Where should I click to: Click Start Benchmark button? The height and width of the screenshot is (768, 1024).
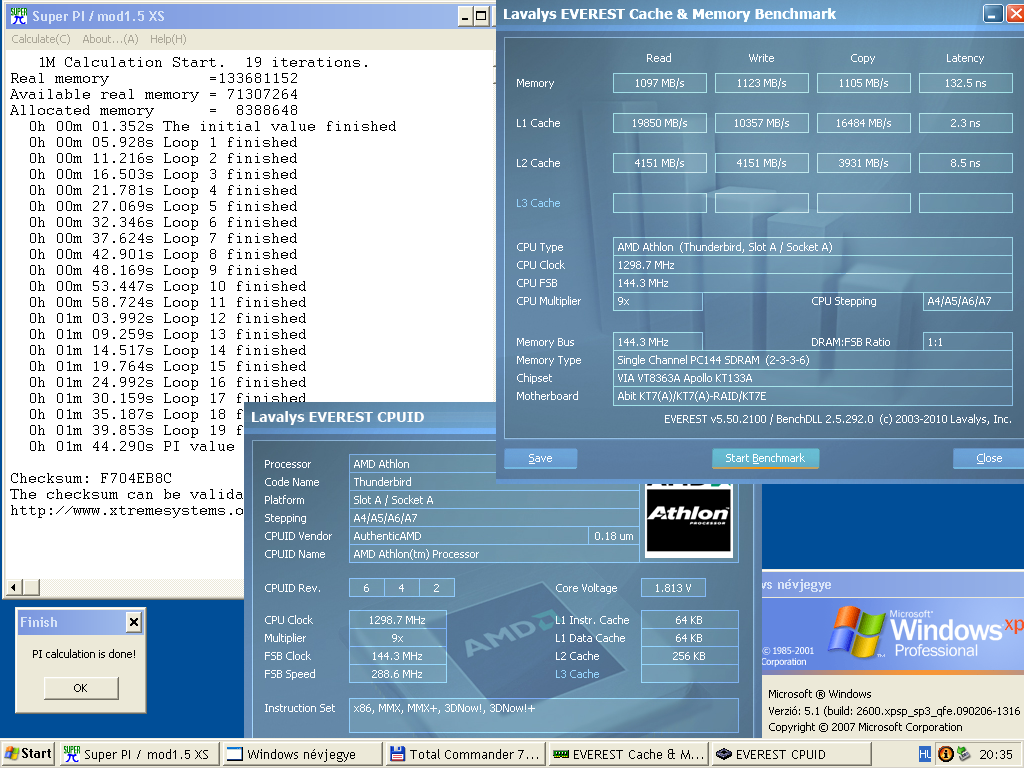pos(765,458)
